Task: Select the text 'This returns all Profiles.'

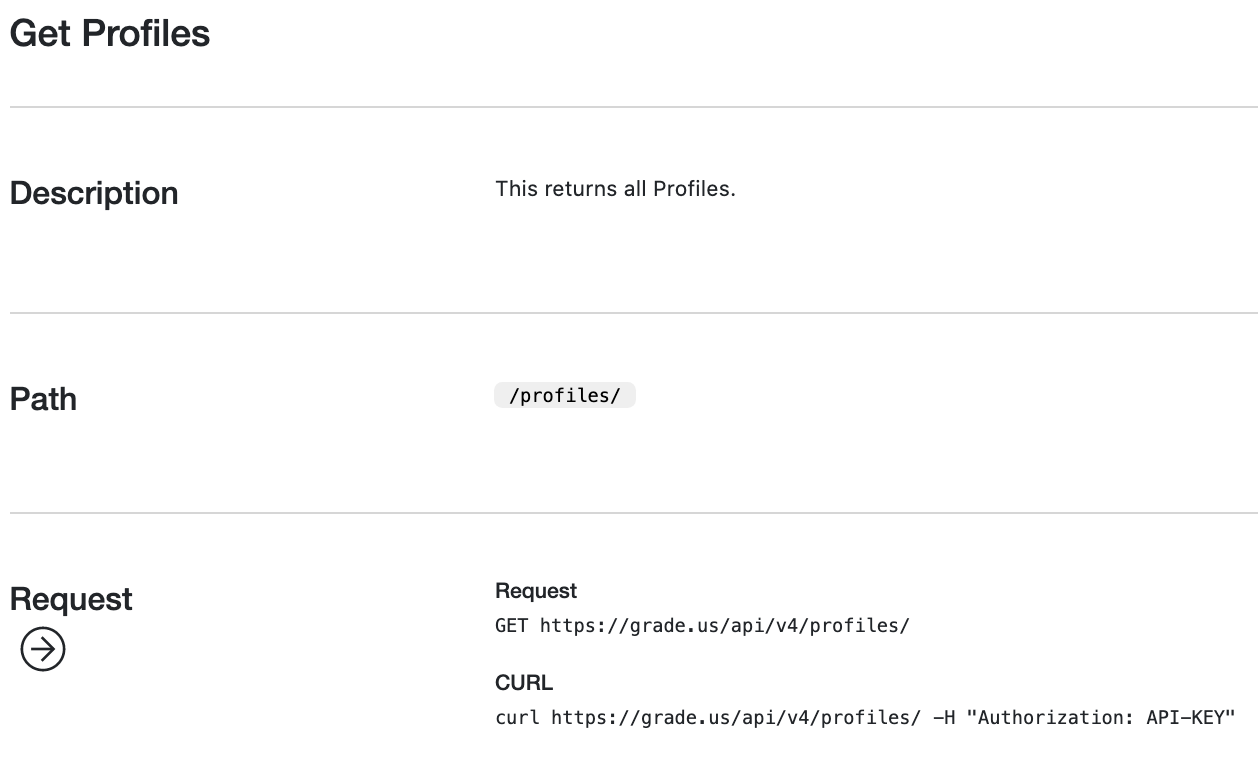Action: 614,188
